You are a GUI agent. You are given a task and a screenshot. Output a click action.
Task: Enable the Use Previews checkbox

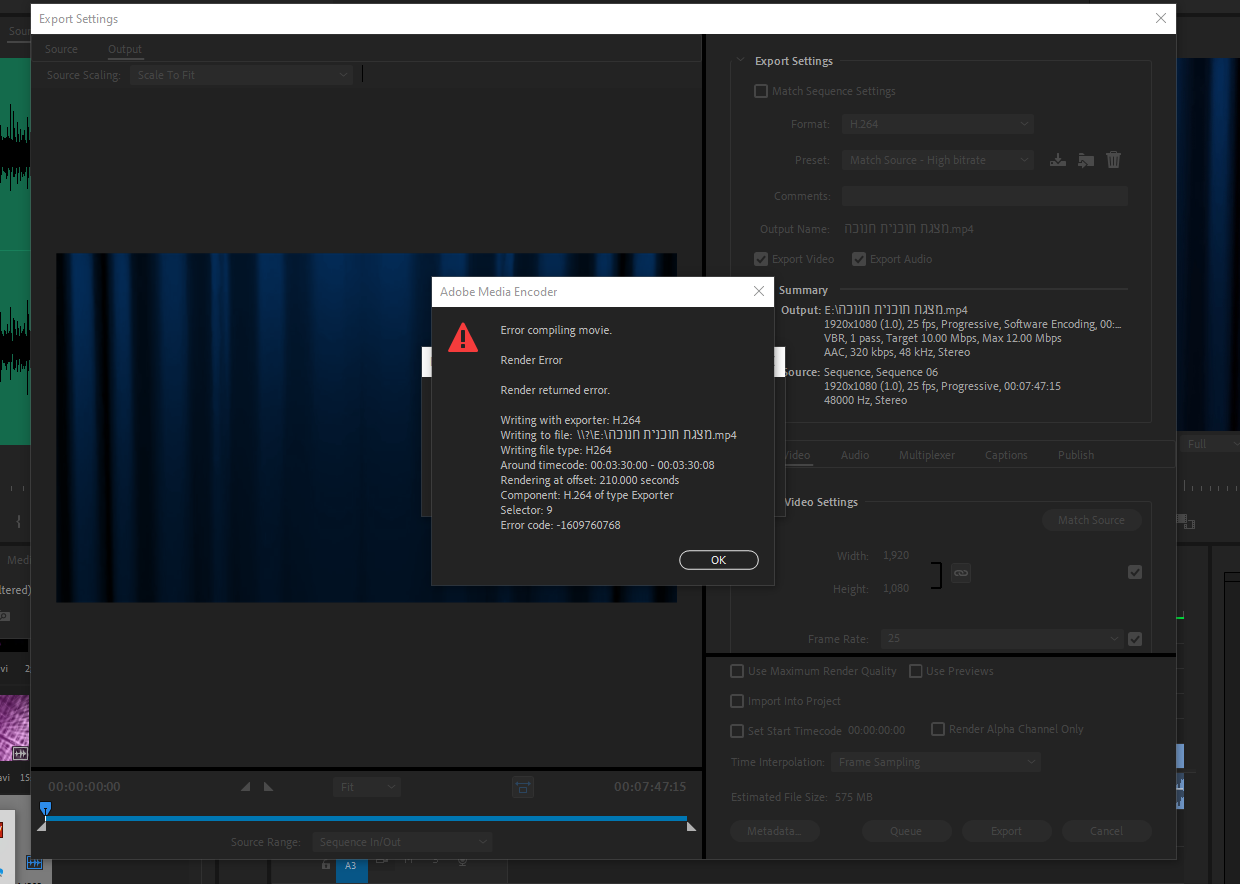tap(915, 671)
